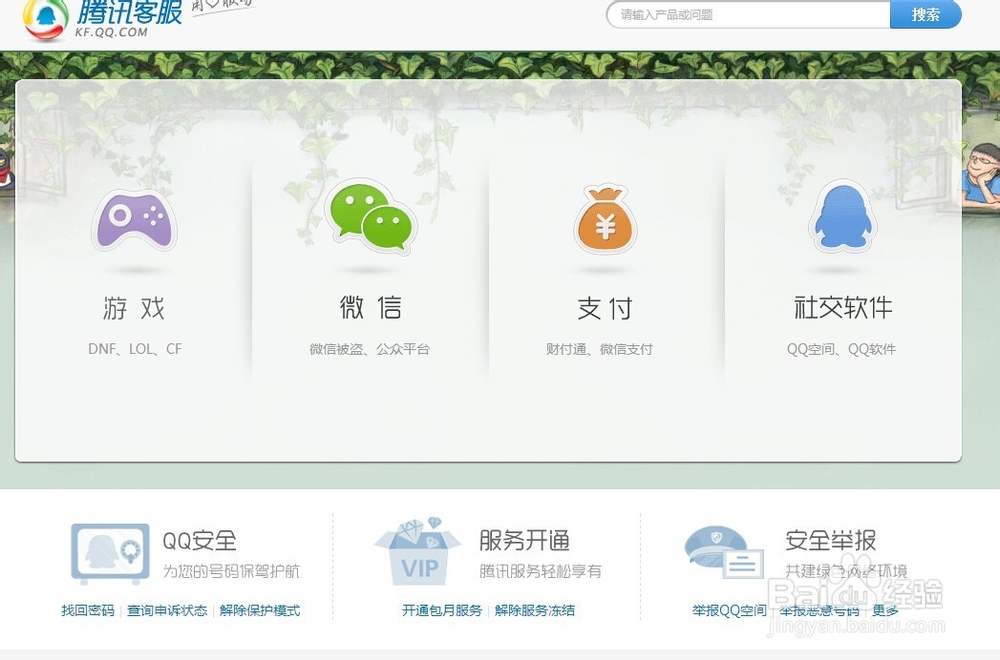
Task: Open the 服务开通 section title
Action: pyautogui.click(x=524, y=541)
